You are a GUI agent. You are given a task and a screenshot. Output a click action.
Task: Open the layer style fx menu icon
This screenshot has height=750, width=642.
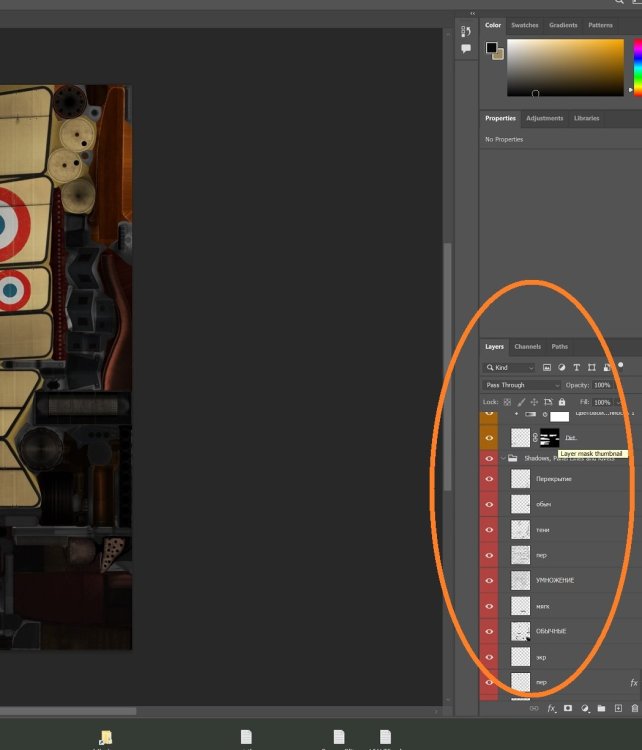[551, 708]
